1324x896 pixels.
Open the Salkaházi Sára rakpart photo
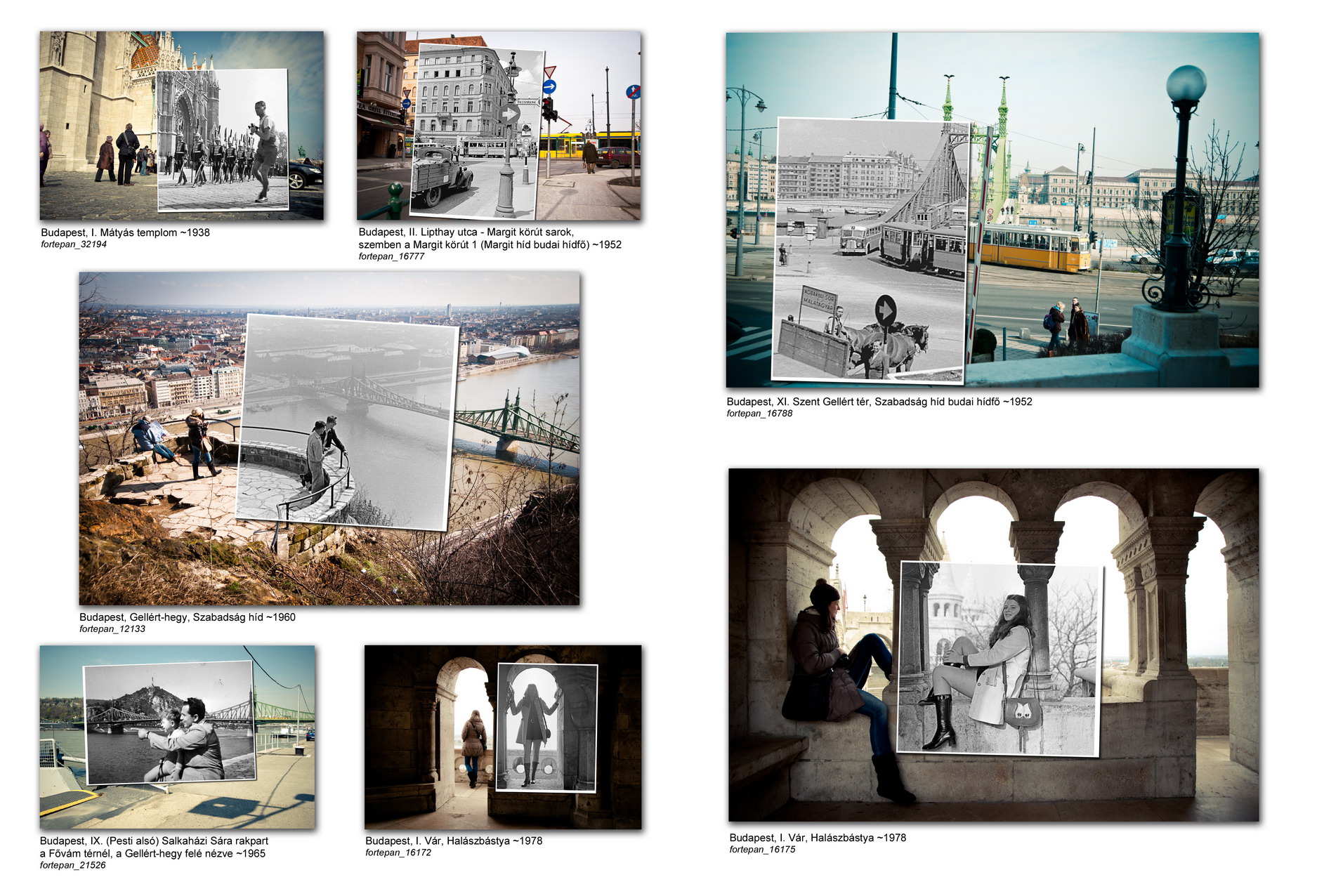pos(178,737)
